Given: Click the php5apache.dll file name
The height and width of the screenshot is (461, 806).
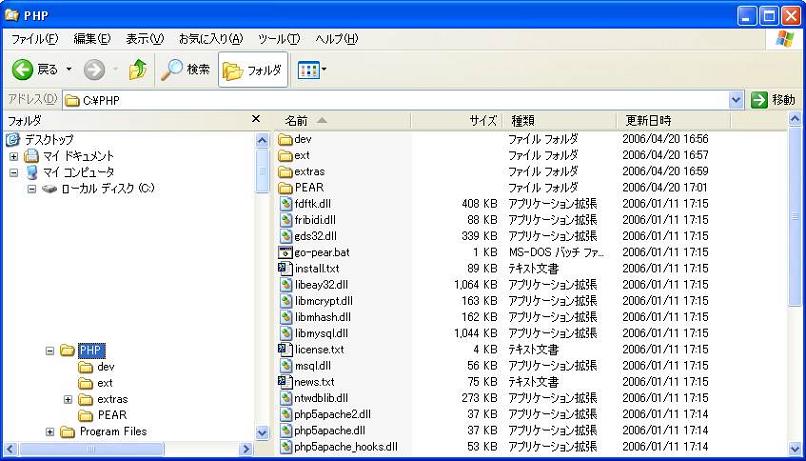Looking at the screenshot, I should (x=330, y=431).
